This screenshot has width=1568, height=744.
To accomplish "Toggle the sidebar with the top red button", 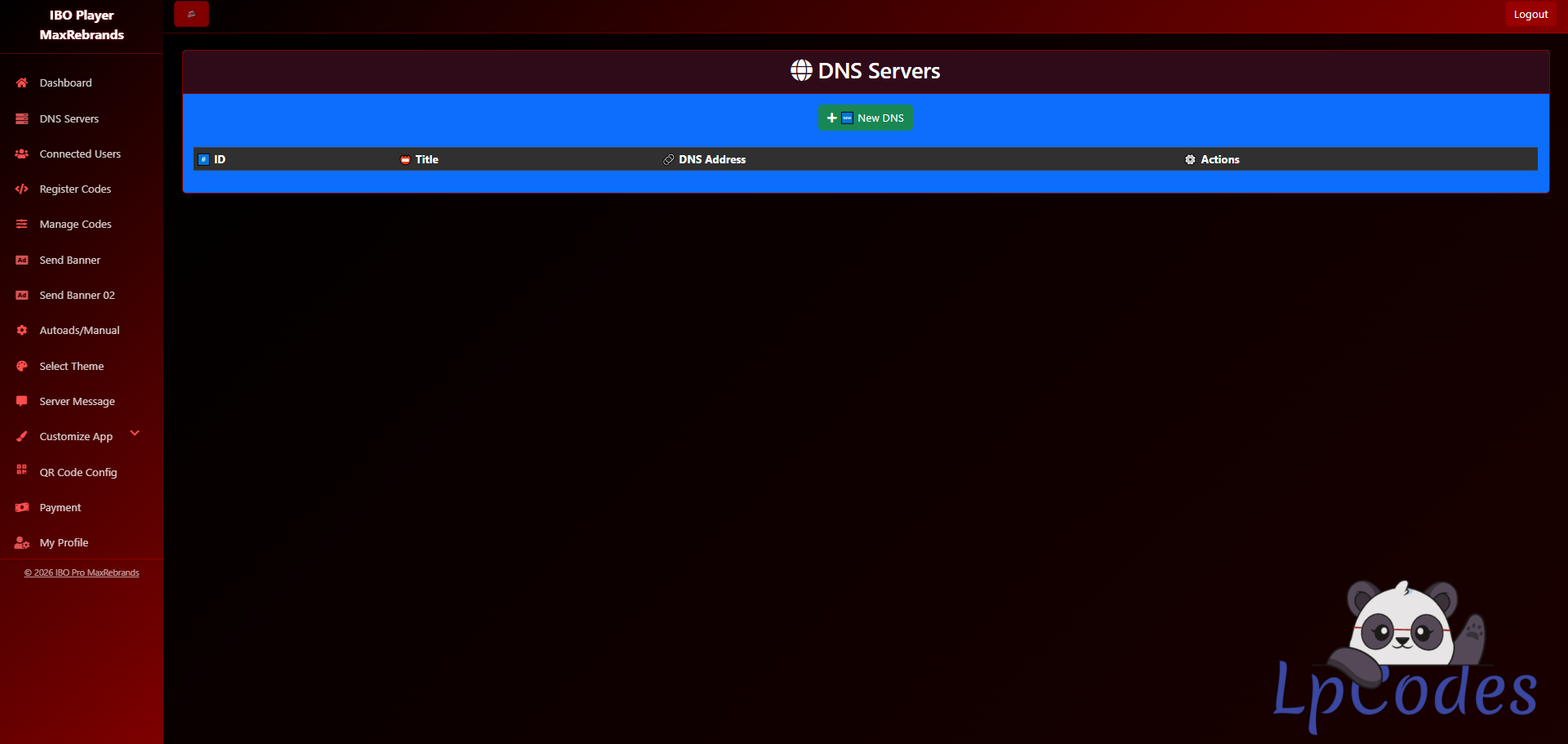I will pos(191,14).
